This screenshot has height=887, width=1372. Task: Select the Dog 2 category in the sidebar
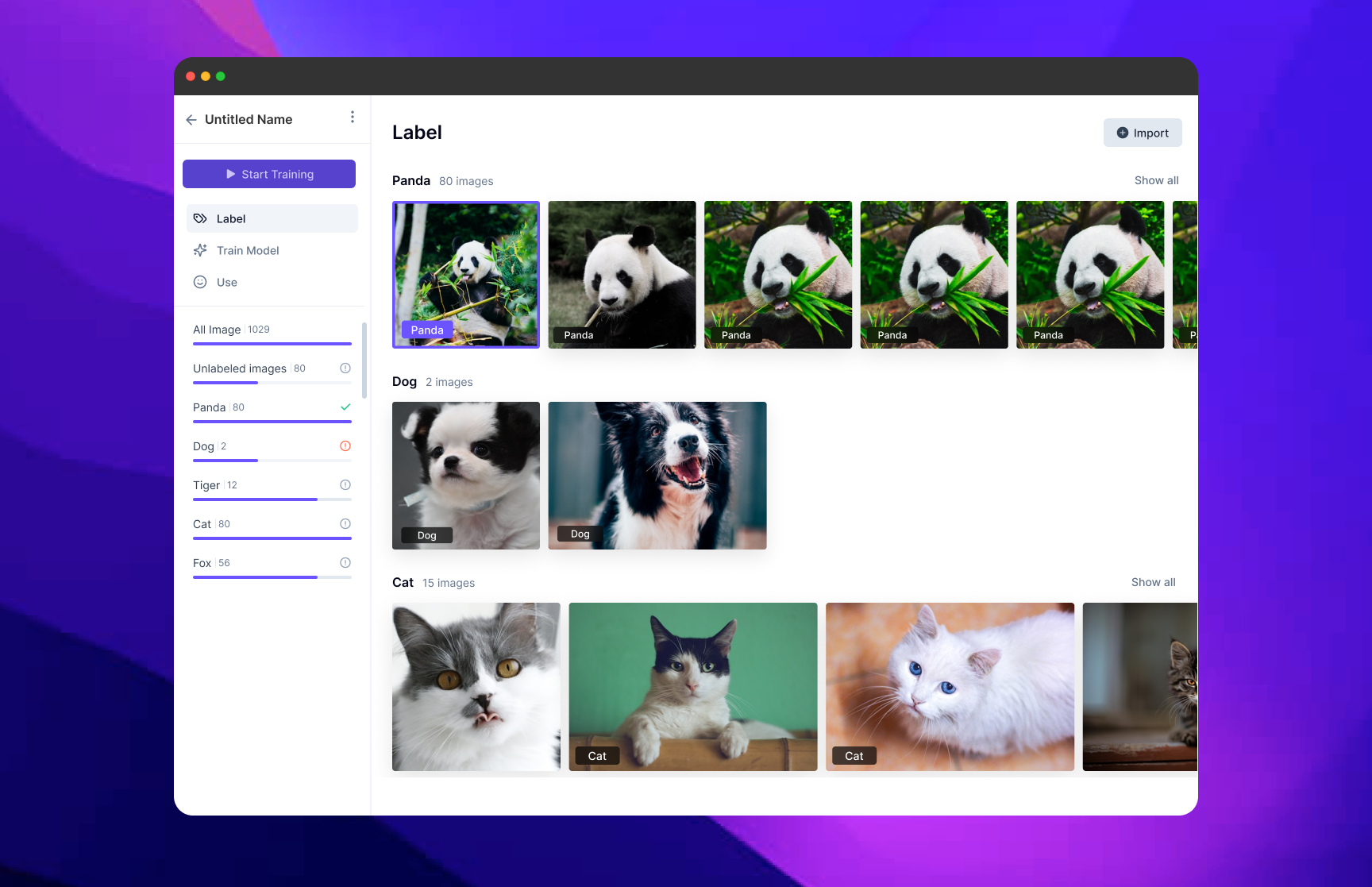(x=272, y=450)
